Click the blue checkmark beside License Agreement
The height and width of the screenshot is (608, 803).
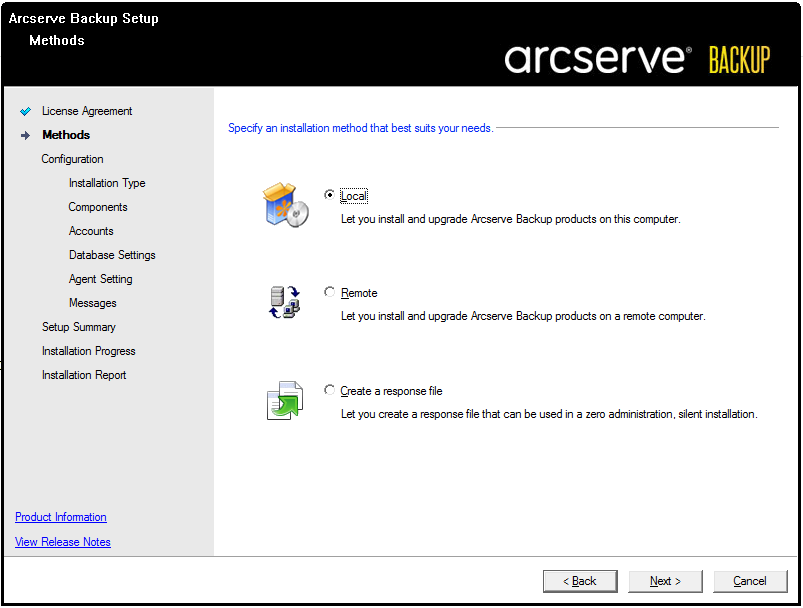[26, 111]
